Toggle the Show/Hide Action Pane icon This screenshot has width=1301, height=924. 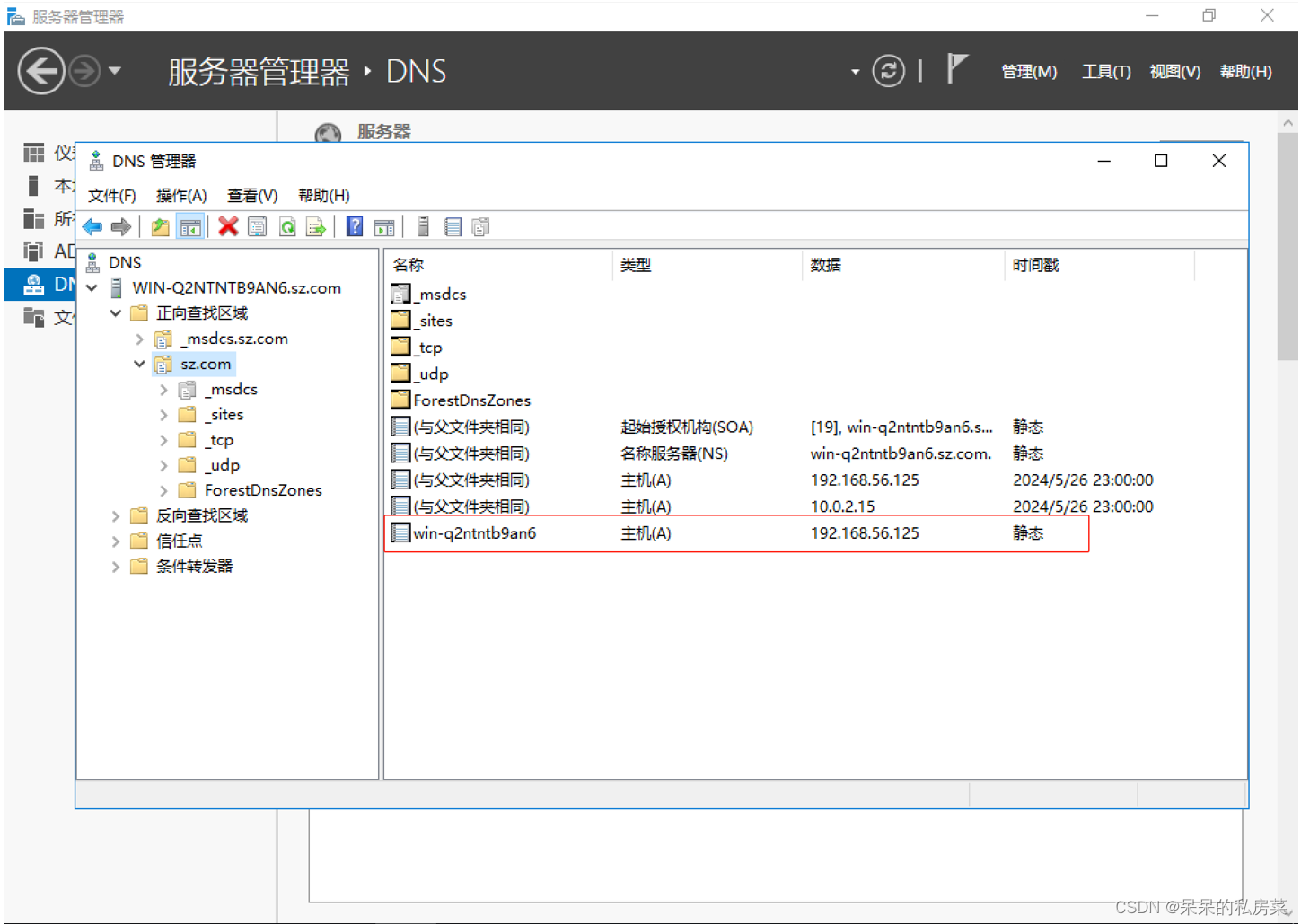pos(384,227)
